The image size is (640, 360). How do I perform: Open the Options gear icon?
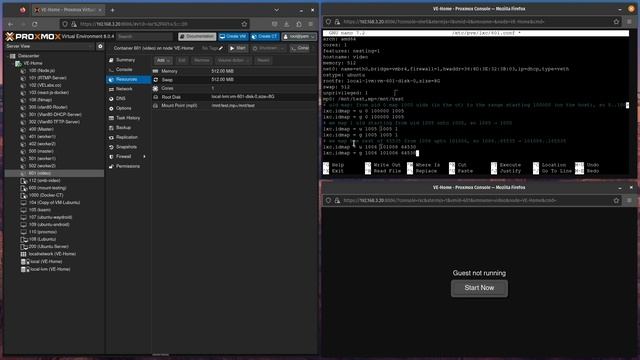point(111,109)
